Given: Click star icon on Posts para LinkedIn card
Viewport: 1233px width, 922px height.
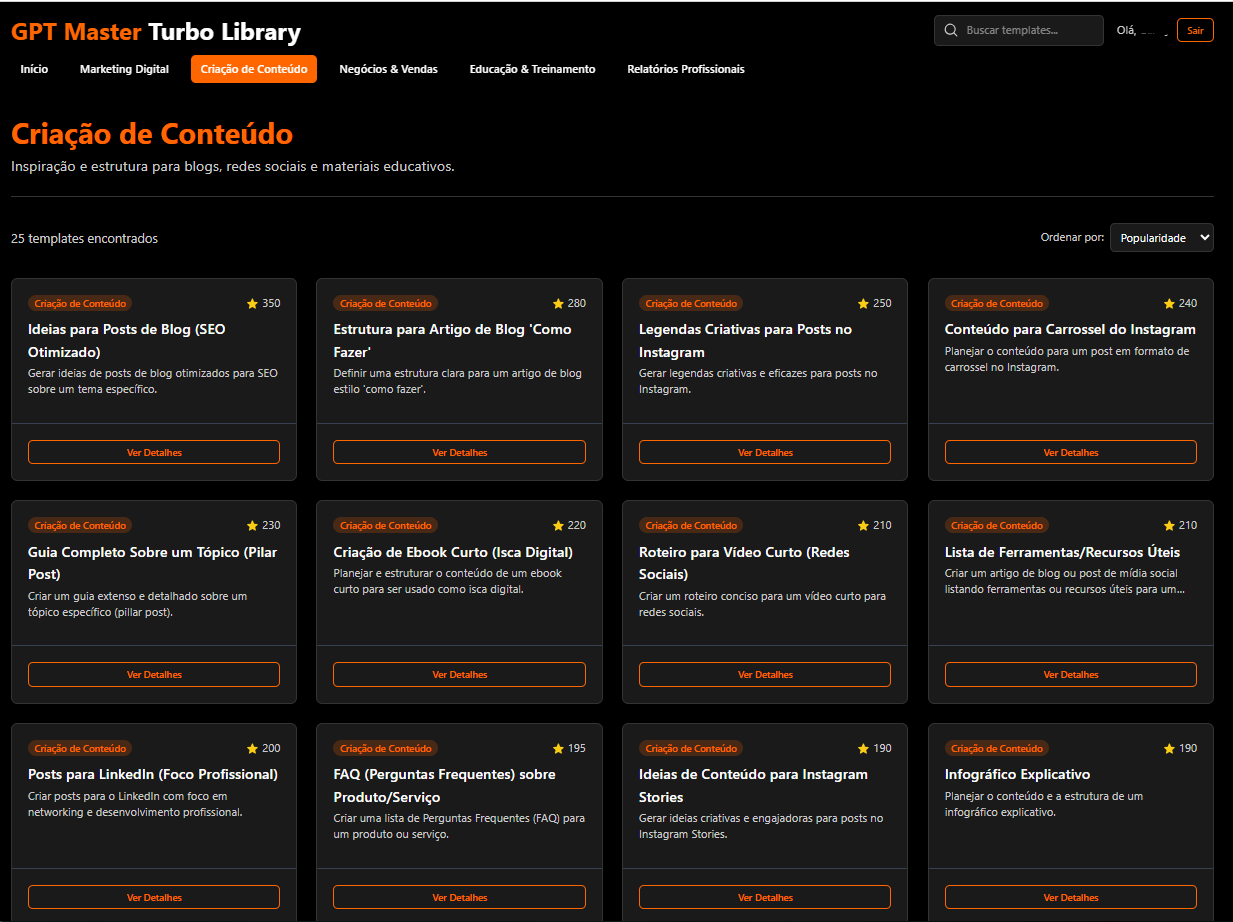Looking at the screenshot, I should [x=252, y=749].
